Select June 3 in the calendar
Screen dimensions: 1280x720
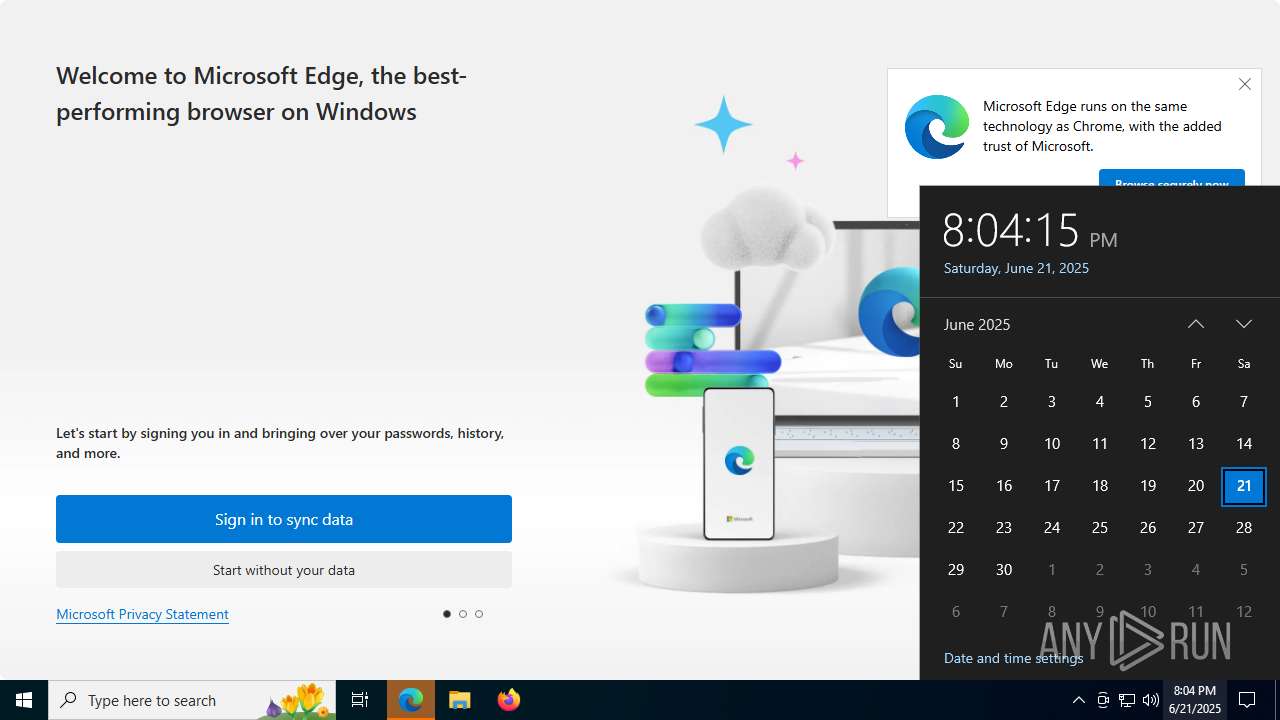(1052, 402)
